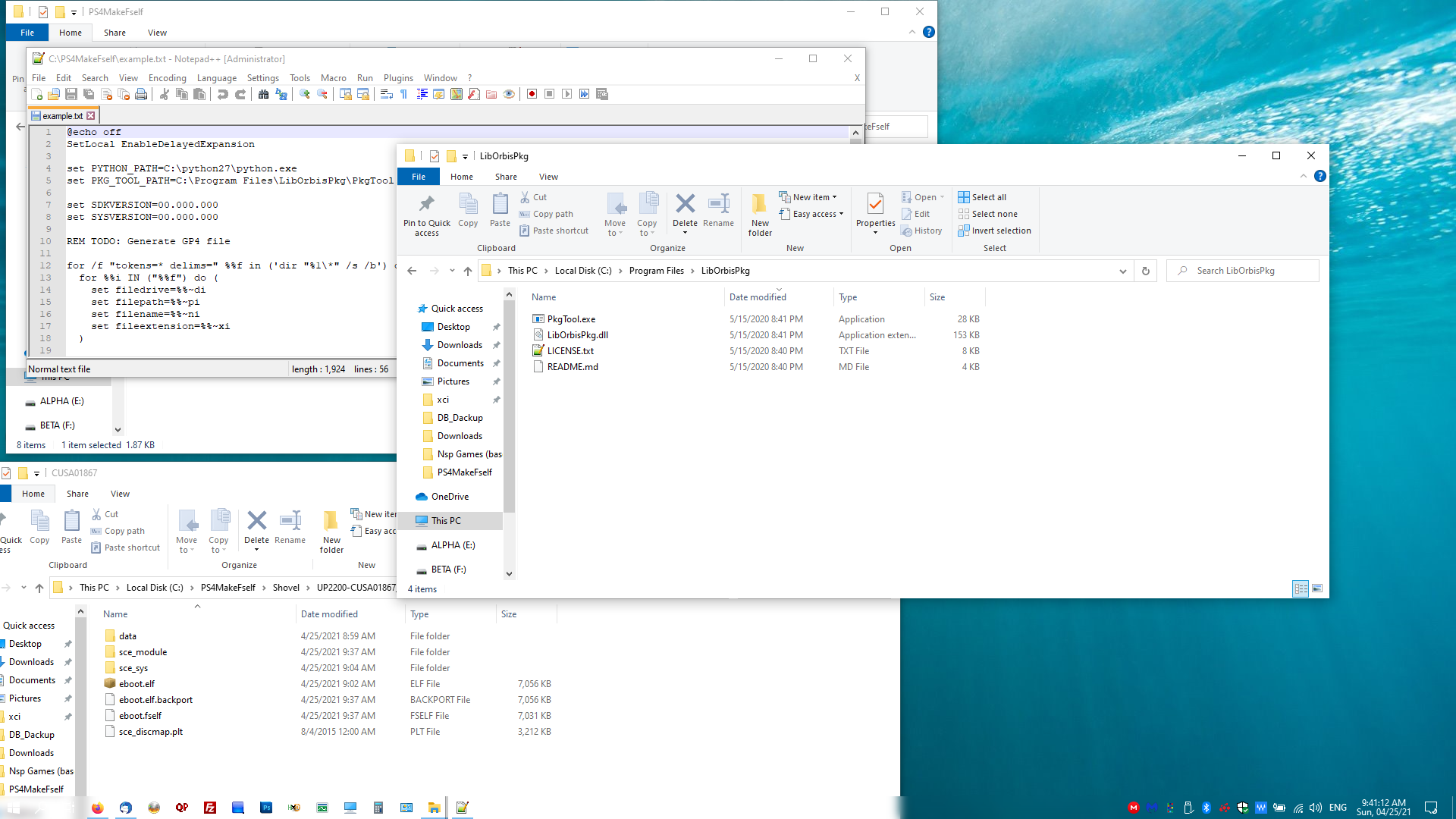Click the Paste icon in LibOrbisPkg ribbon
The image size is (1456, 819).
point(500,210)
